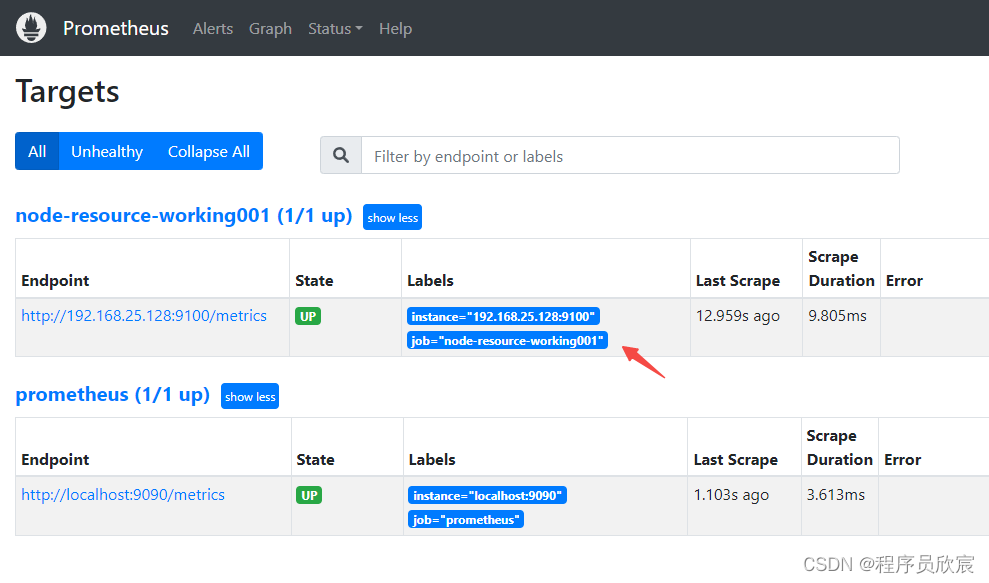This screenshot has width=989, height=583.
Task: Open the Status dropdown menu
Action: coord(335,29)
